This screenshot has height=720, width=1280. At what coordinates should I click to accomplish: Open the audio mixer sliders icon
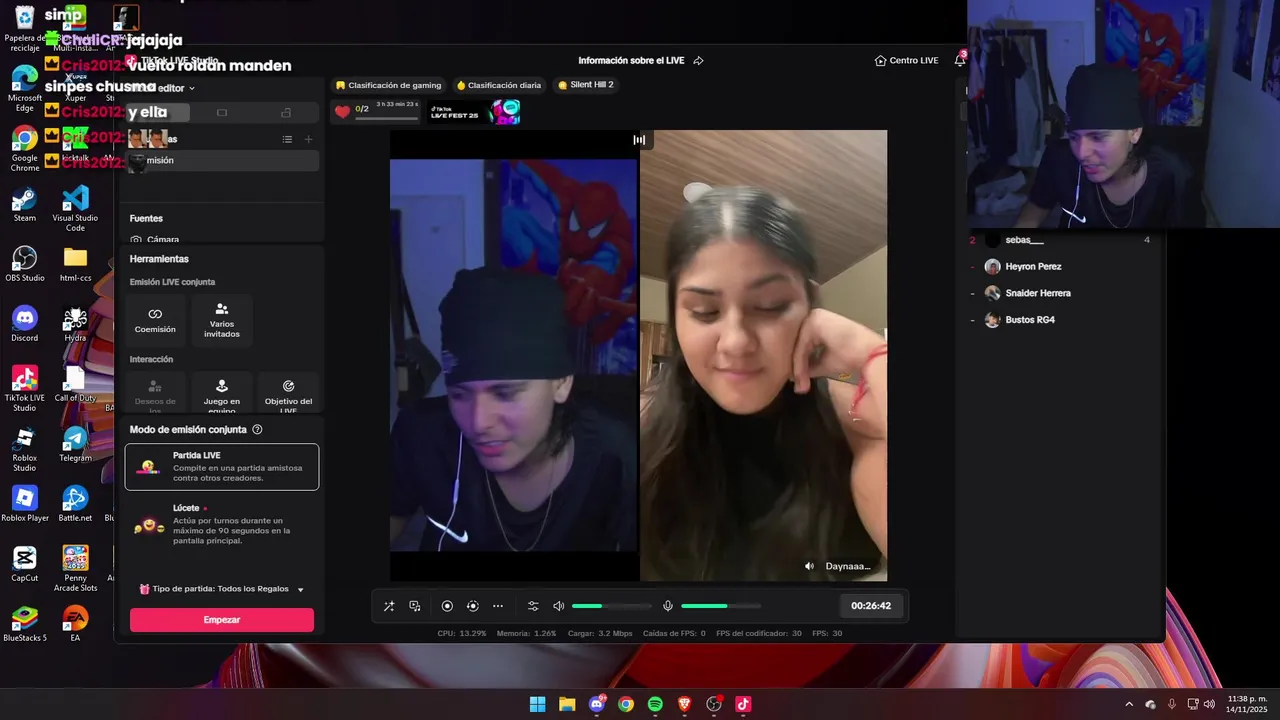[533, 606]
